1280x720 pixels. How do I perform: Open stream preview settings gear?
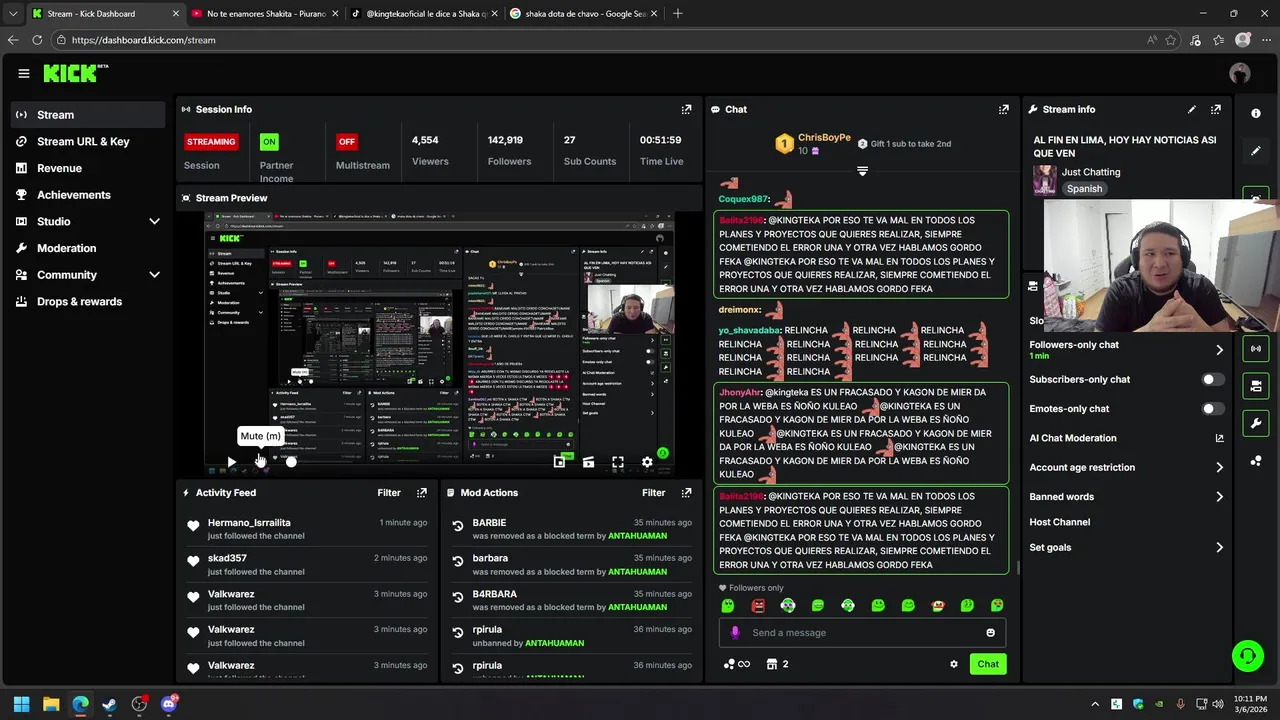tap(647, 462)
